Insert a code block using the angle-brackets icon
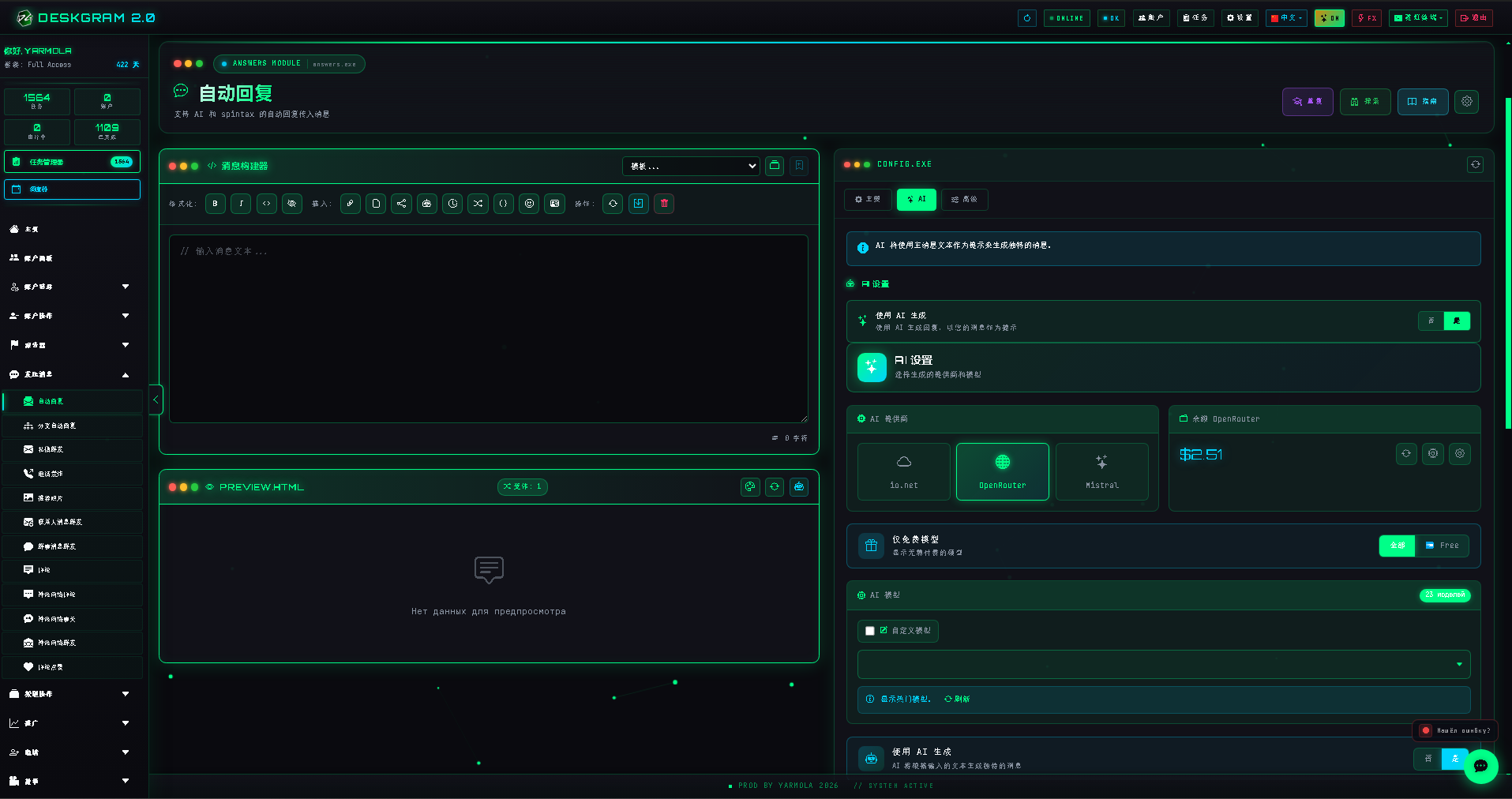Screen dimensions: 1512x799 (x=267, y=204)
